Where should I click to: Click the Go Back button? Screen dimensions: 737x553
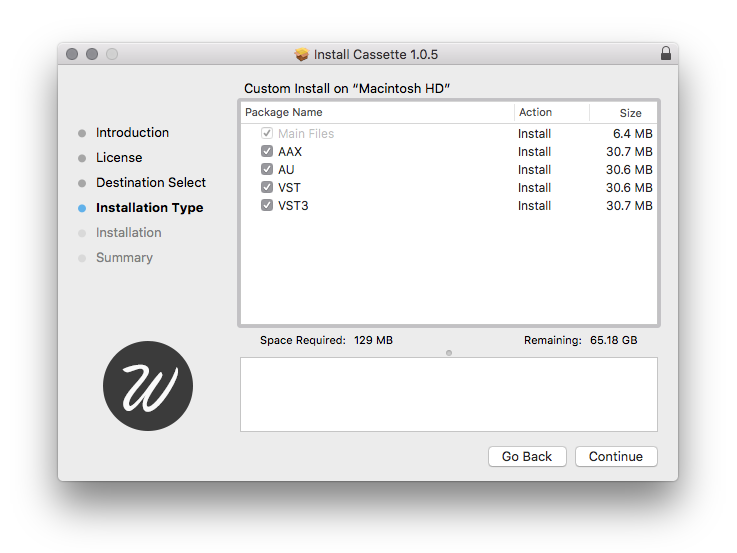tap(527, 456)
